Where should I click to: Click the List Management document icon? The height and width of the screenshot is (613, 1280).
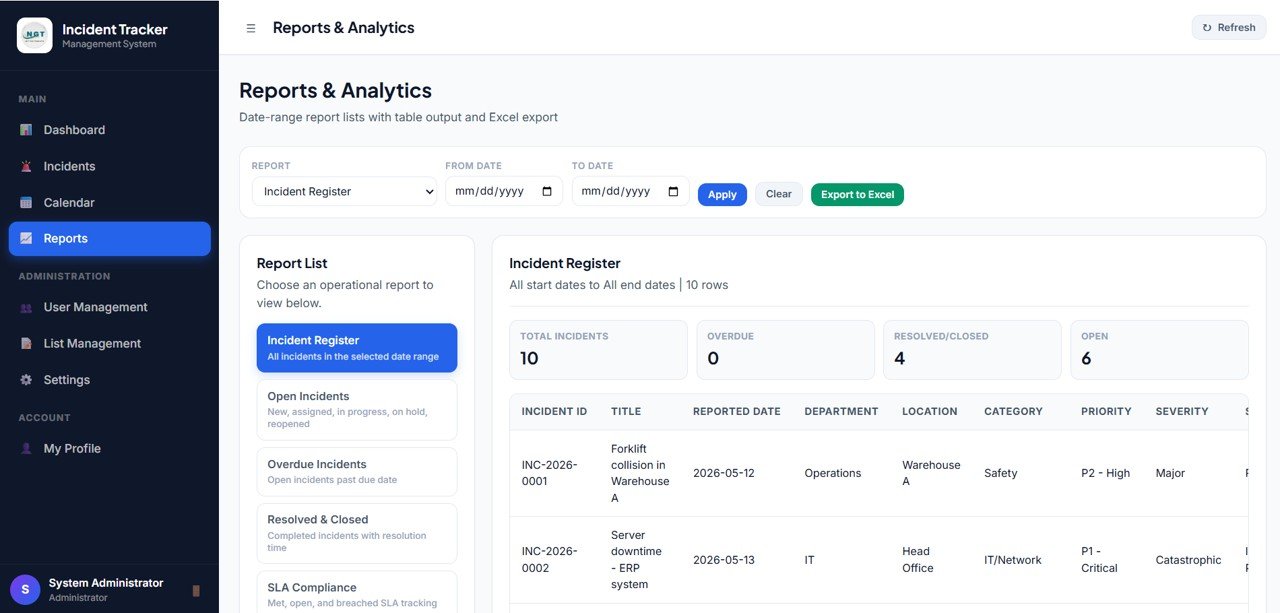[26, 343]
